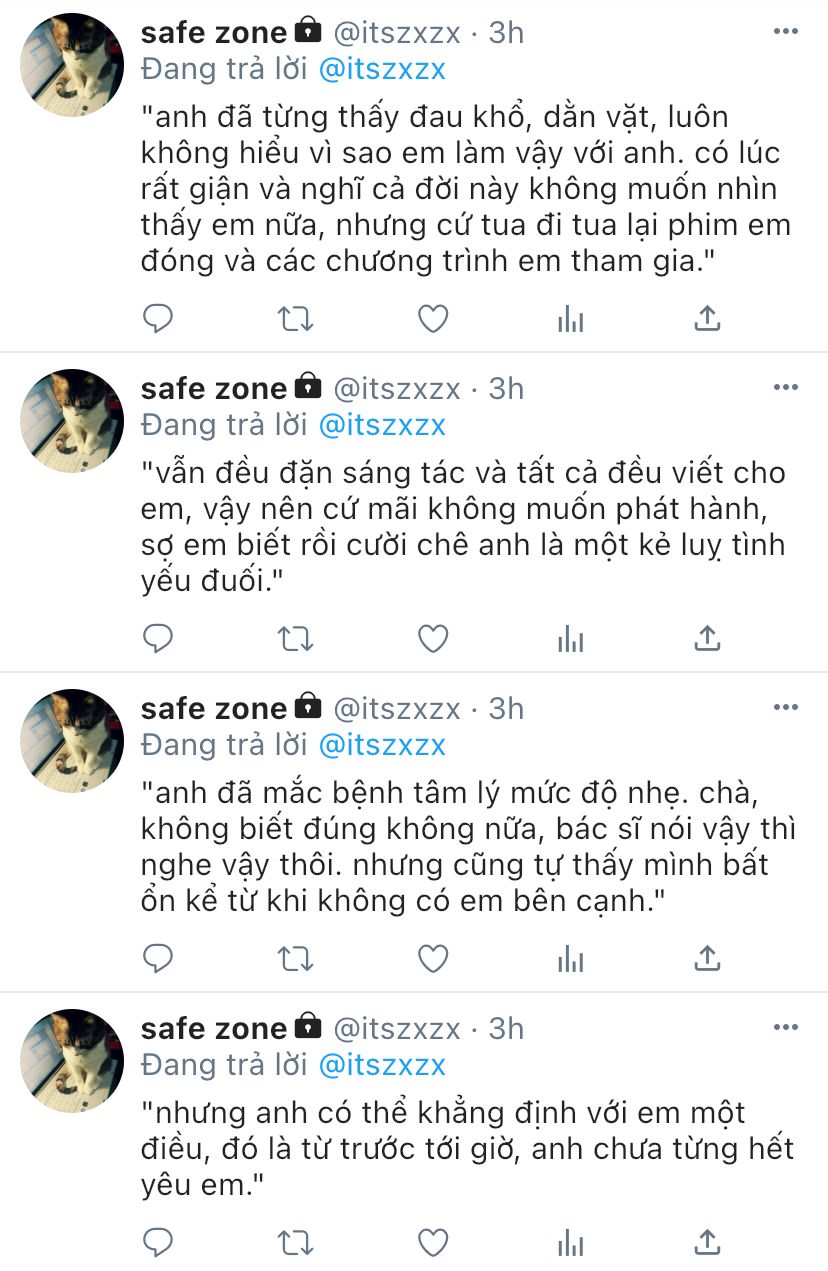Retweet the tweet about "phim em đóng"
Viewport: 828px width, 1271px height.
[295, 319]
